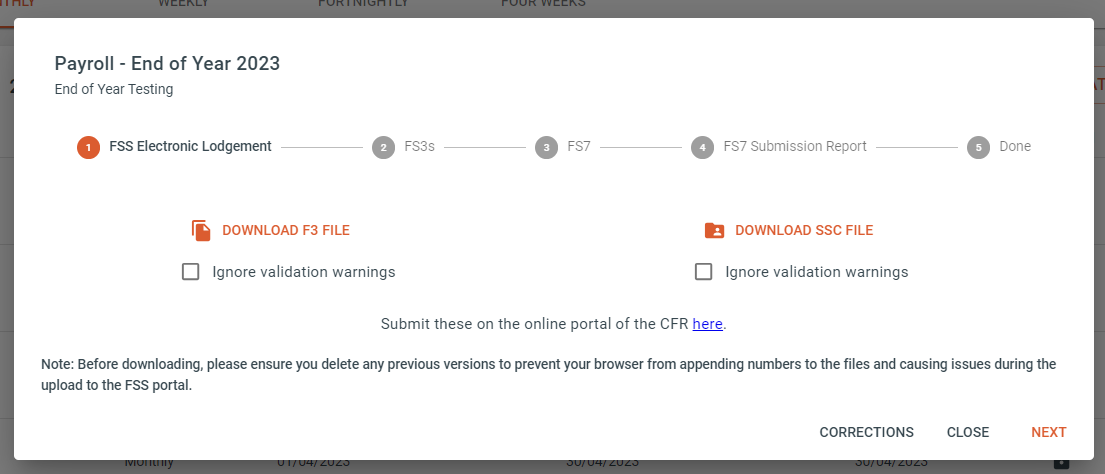The image size is (1105, 474).
Task: Download the F3 file
Action: pyautogui.click(x=285, y=230)
